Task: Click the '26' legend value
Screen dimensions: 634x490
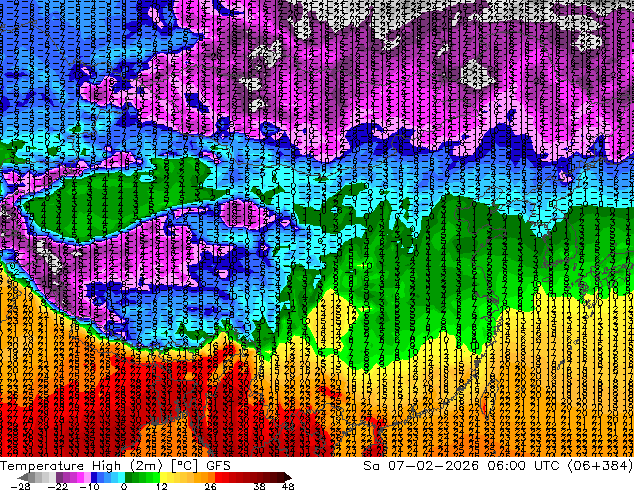Action: (210, 486)
